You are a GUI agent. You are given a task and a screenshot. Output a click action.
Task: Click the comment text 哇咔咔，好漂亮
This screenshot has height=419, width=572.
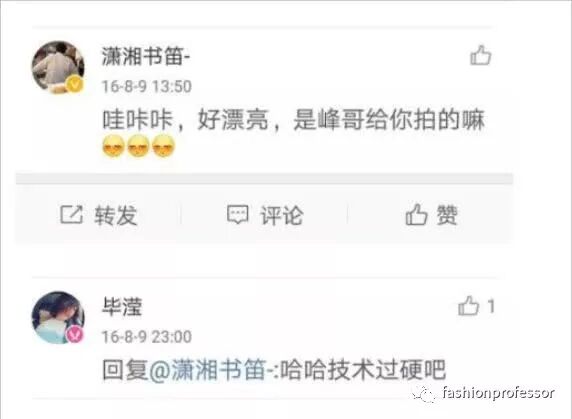click(x=186, y=119)
